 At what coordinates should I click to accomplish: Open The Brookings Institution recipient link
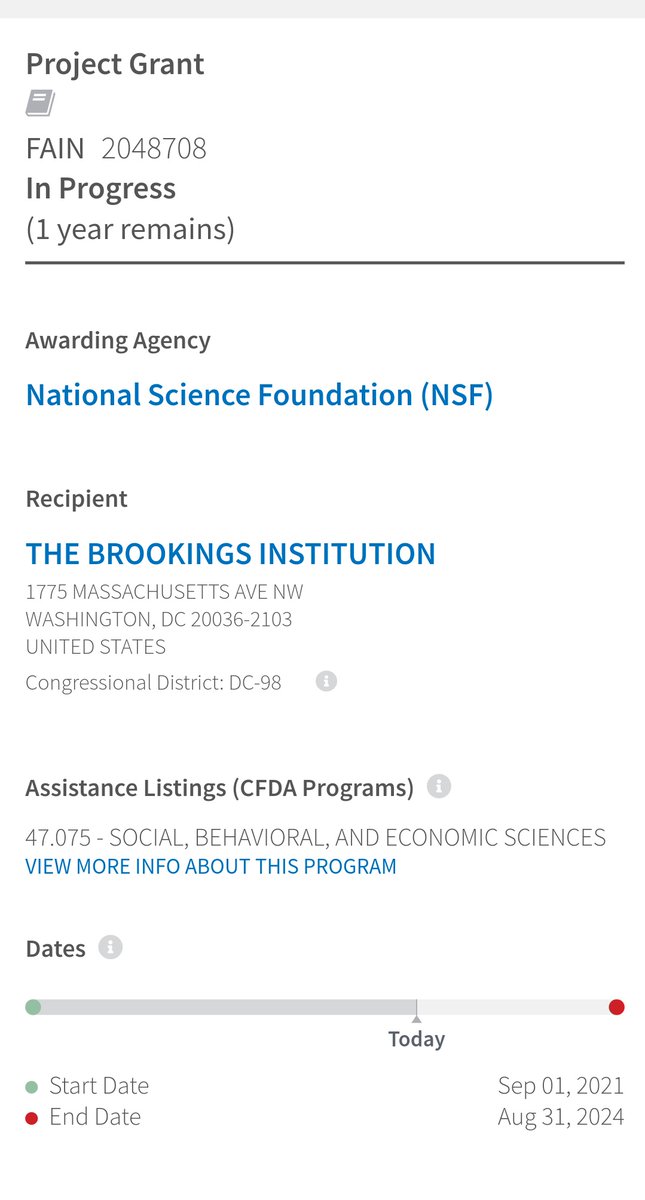pyautogui.click(x=230, y=554)
